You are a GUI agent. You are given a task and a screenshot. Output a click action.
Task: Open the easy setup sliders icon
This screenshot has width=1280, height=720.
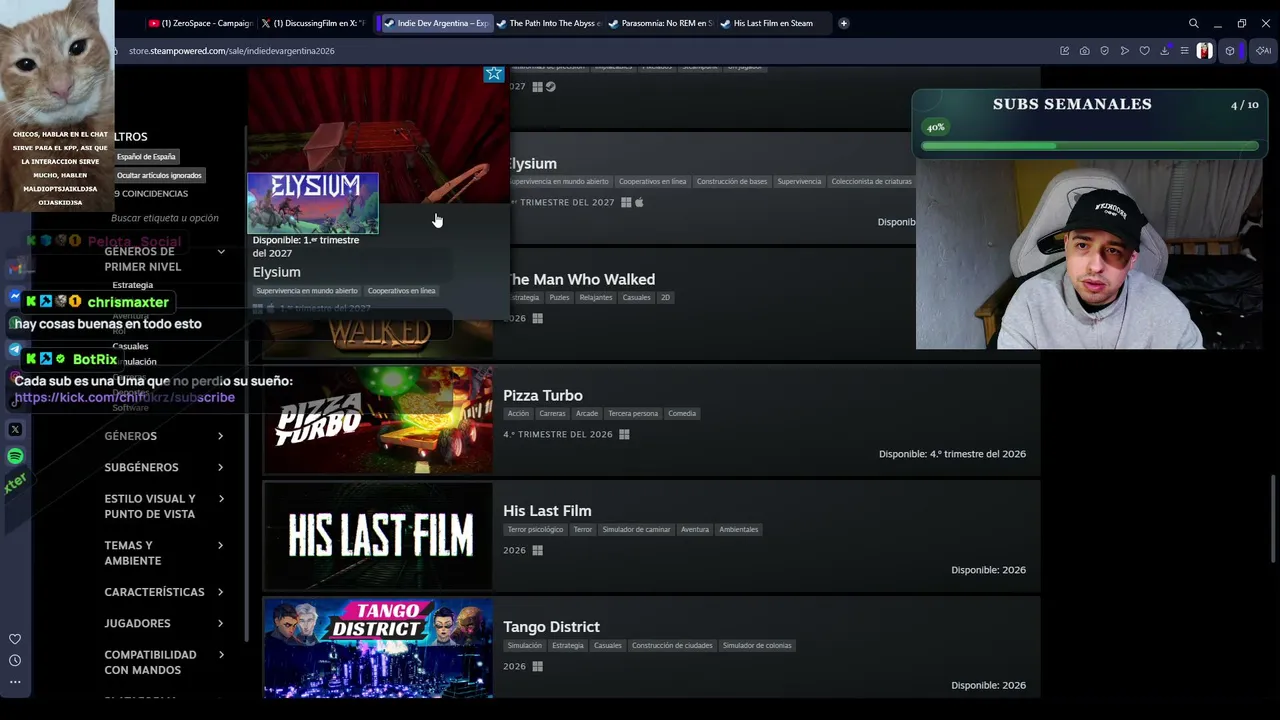pyautogui.click(x=1184, y=51)
